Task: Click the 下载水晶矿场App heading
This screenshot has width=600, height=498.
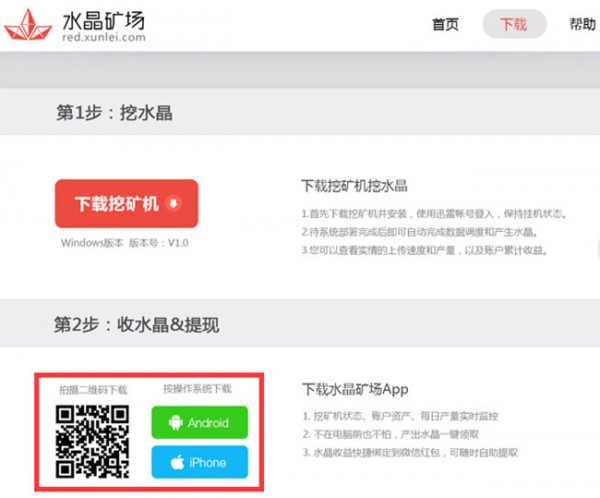Action: pos(355,389)
